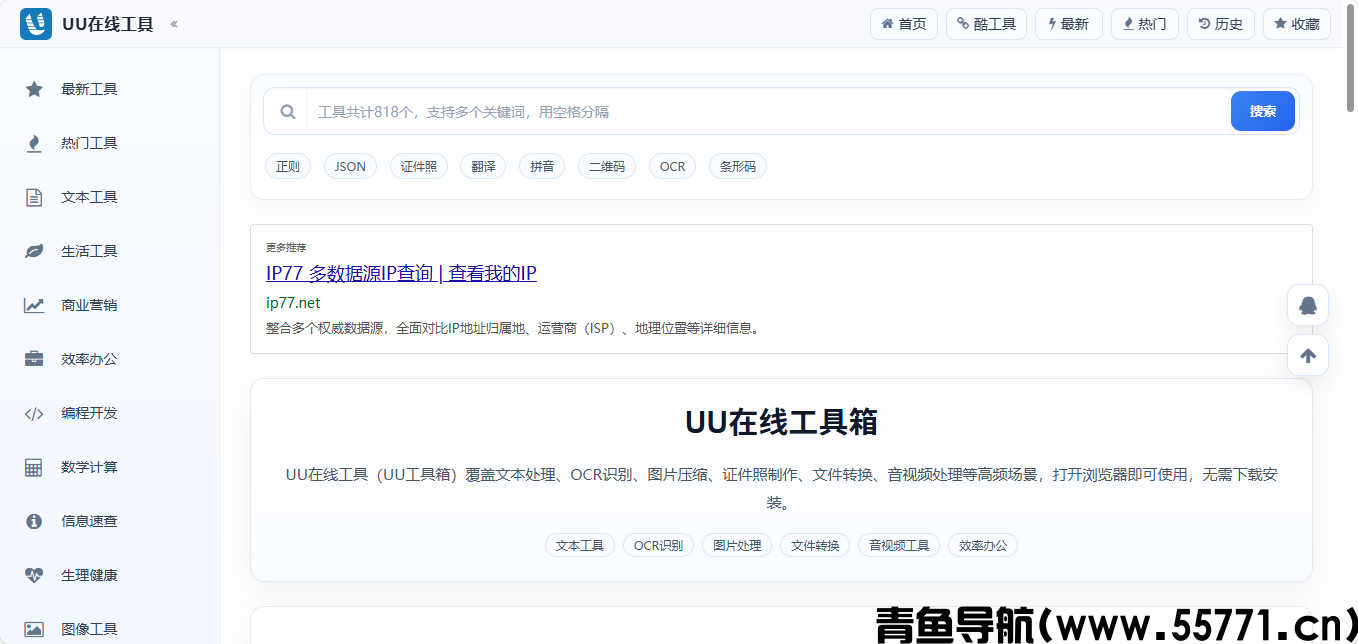Viewport: 1358px width, 644px height.
Task: Select the 效率办公 tag under UU在线工具箱
Action: pos(983,545)
